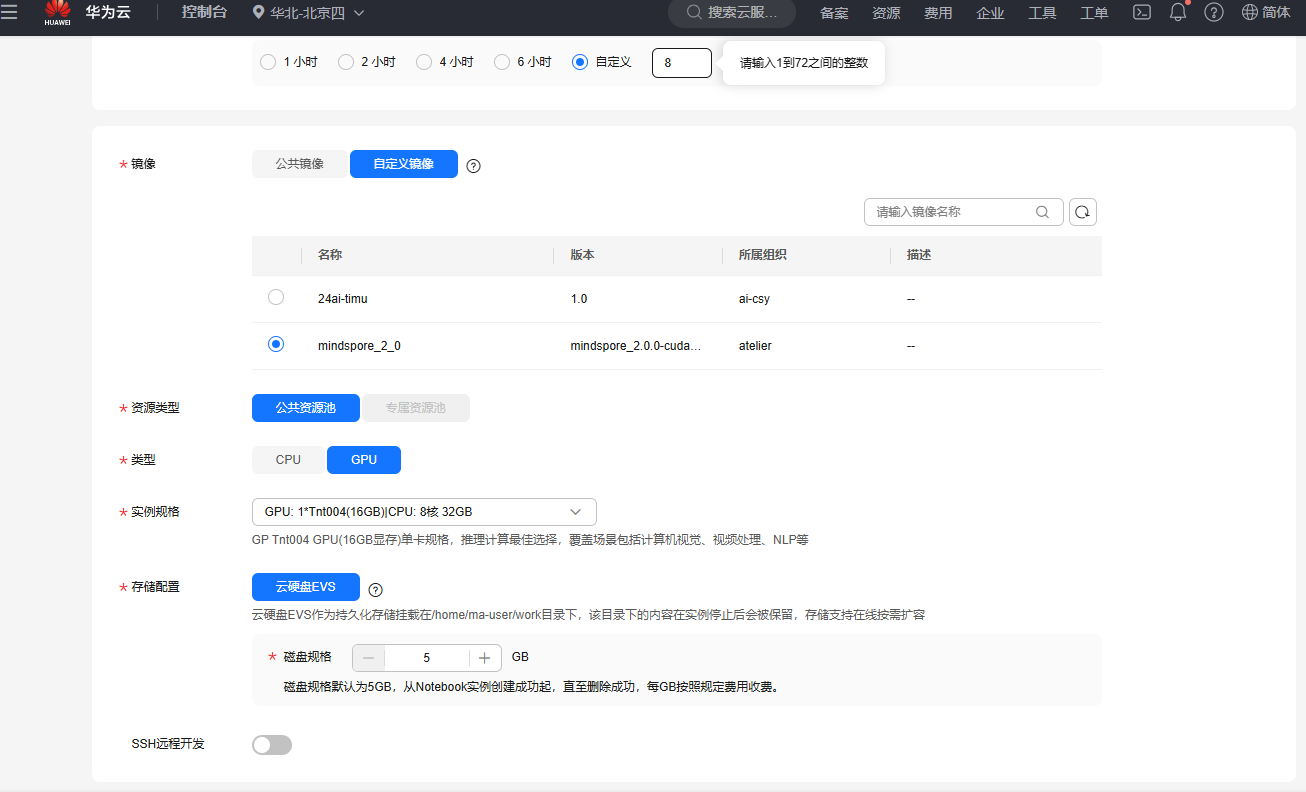Click the search magnifier icon in top bar

694,13
